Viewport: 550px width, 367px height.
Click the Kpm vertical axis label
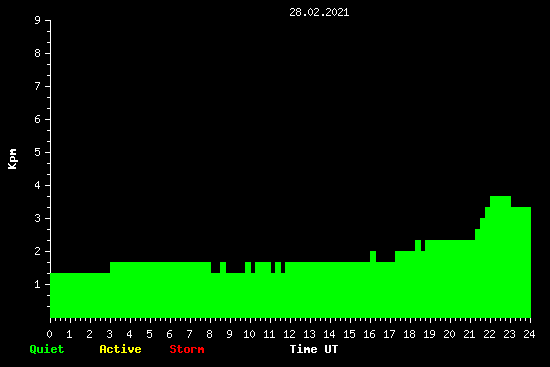(x=13, y=159)
